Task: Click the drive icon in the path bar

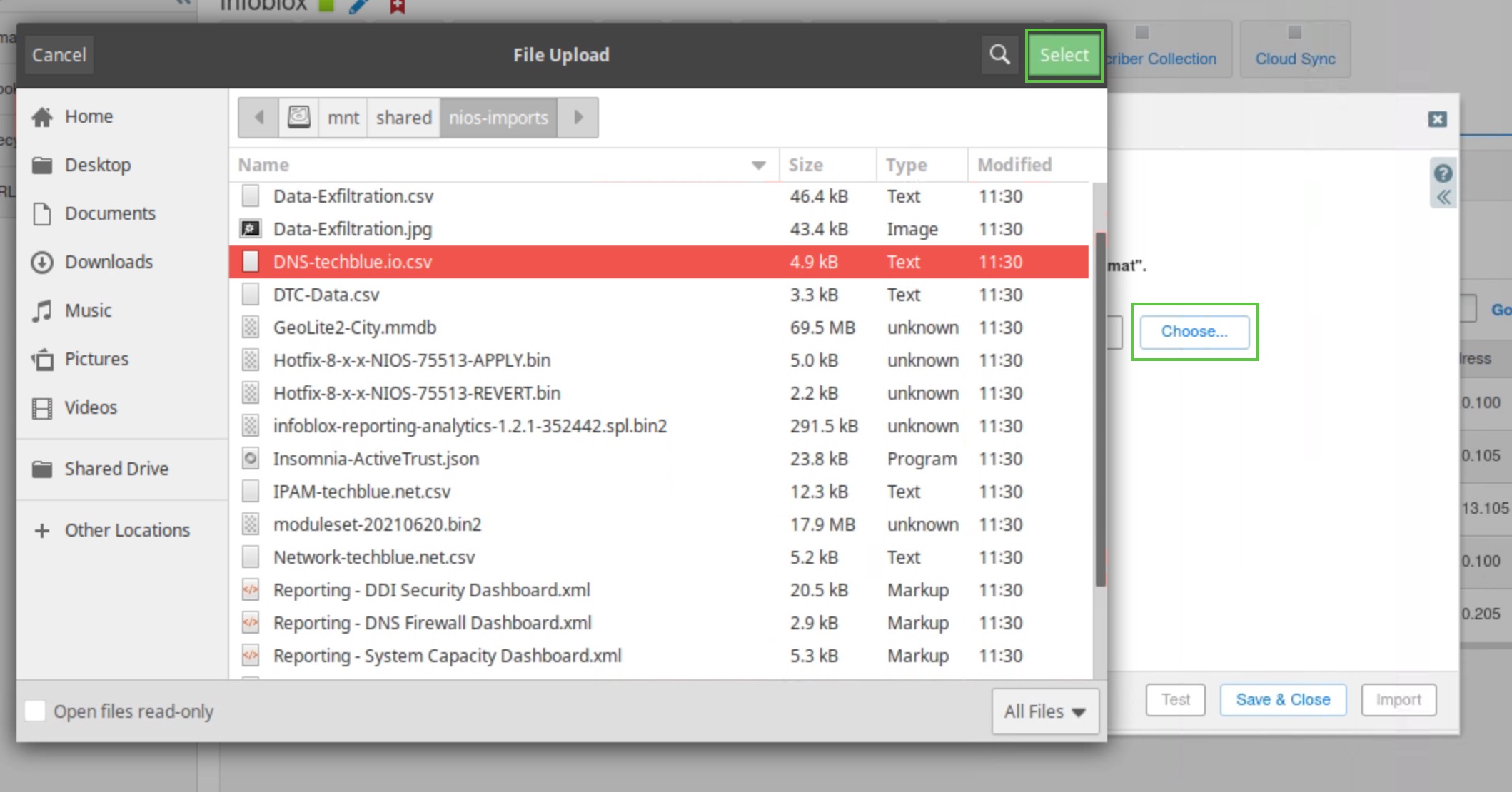Action: [x=299, y=117]
